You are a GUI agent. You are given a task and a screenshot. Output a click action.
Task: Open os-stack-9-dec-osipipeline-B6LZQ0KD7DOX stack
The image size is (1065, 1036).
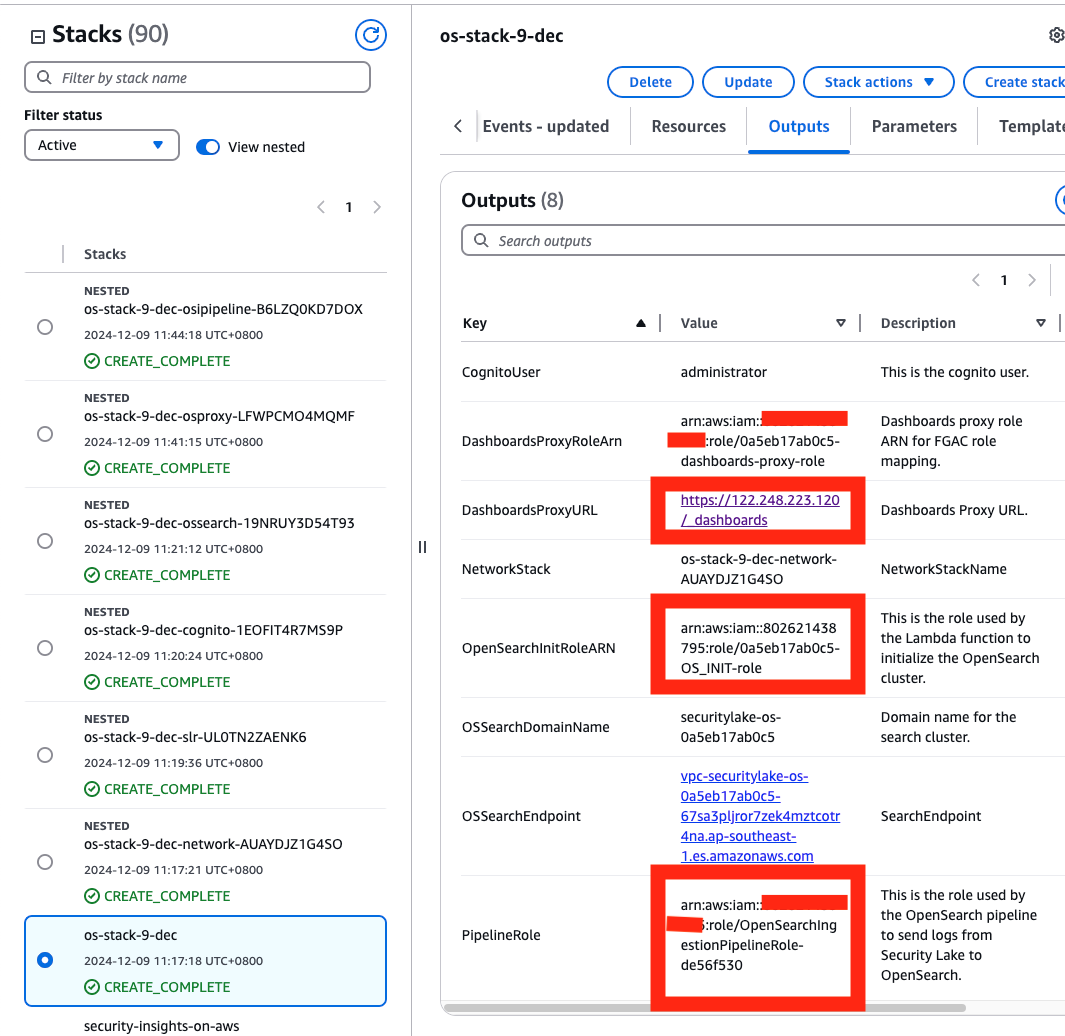(x=223, y=309)
